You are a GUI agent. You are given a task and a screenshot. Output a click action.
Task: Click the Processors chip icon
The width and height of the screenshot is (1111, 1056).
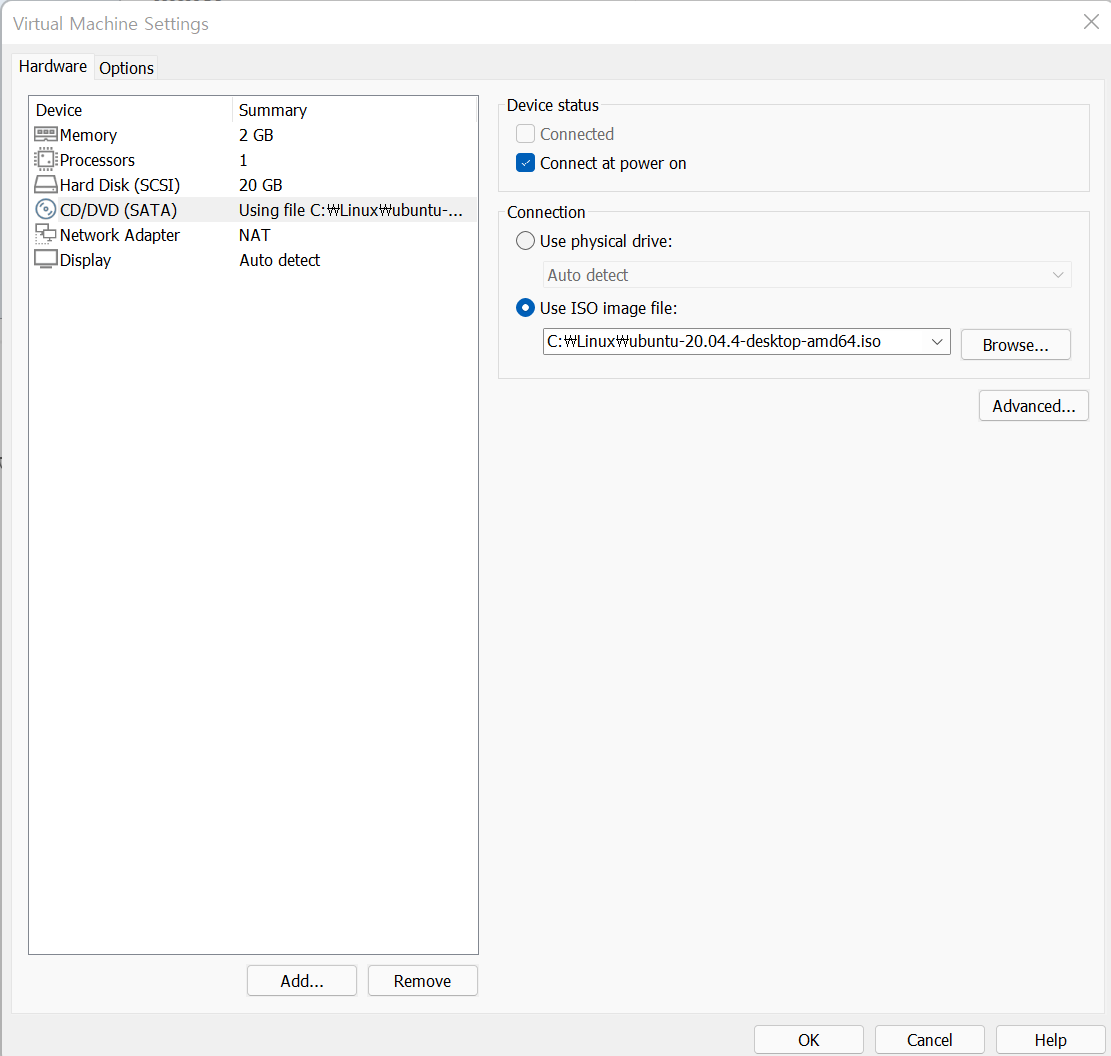[x=45, y=159]
